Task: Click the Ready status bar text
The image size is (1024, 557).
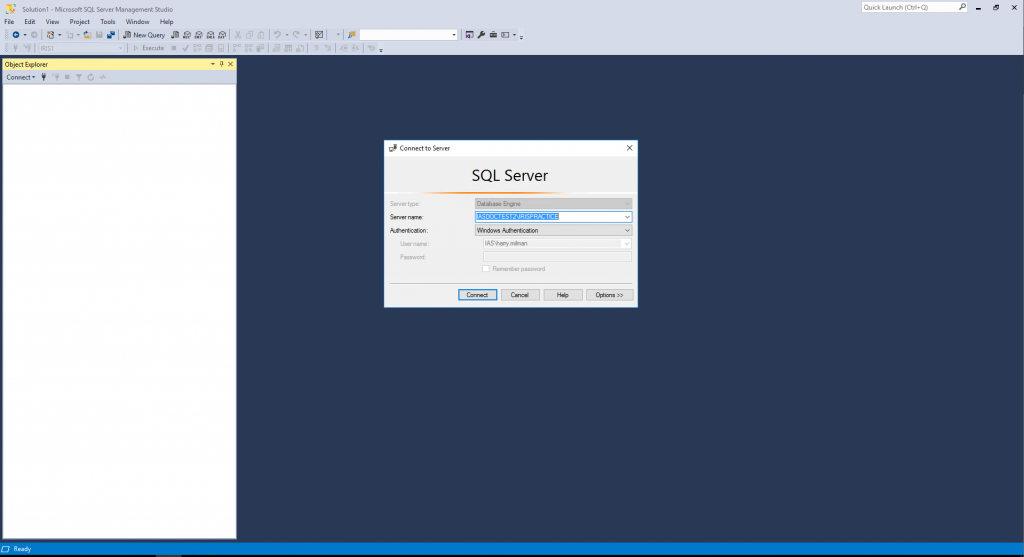Action: click(x=22, y=549)
